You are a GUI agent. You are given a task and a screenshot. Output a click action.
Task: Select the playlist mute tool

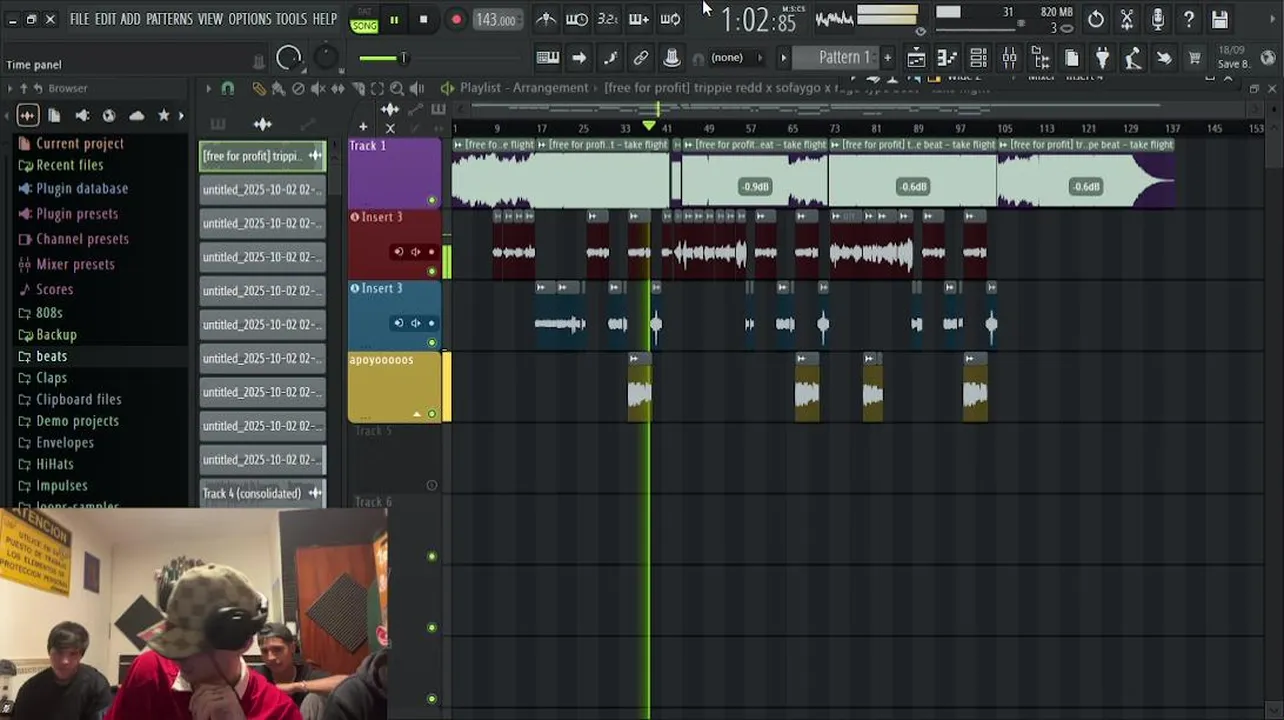[318, 89]
